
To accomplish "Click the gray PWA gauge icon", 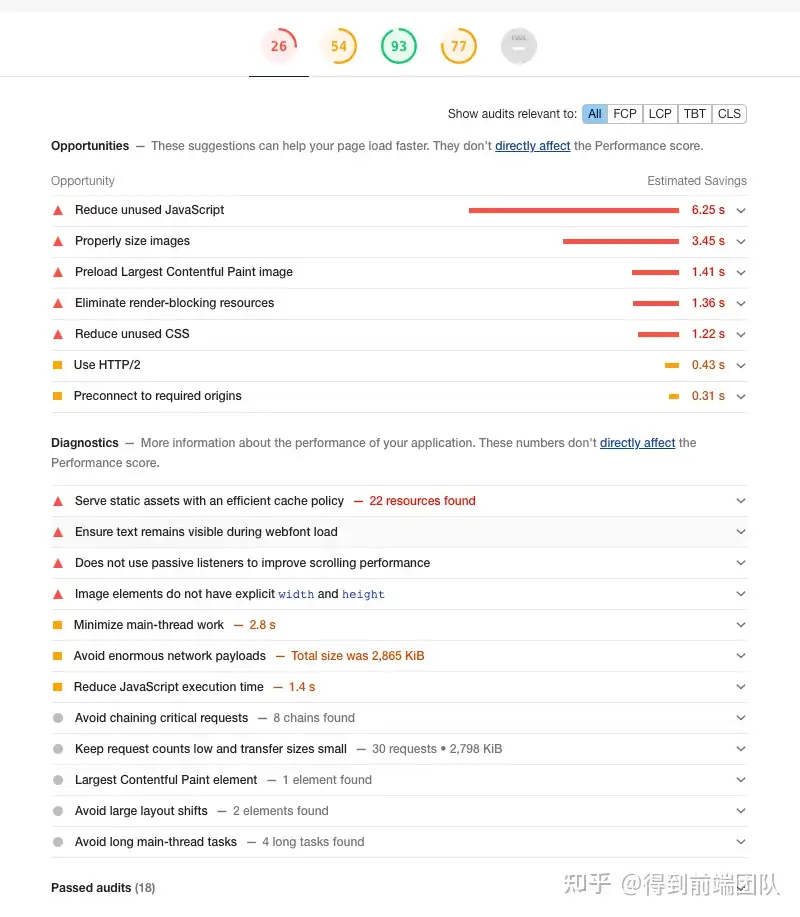I will click(x=519, y=46).
